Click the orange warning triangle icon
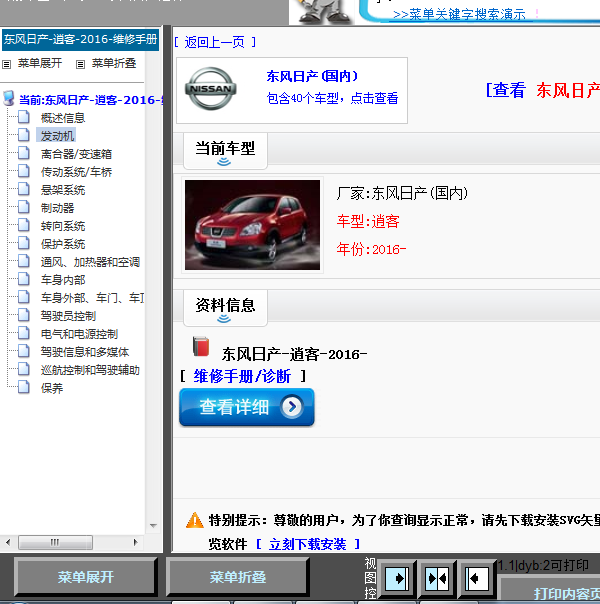Screen dimensions: 600x604 pos(195,520)
